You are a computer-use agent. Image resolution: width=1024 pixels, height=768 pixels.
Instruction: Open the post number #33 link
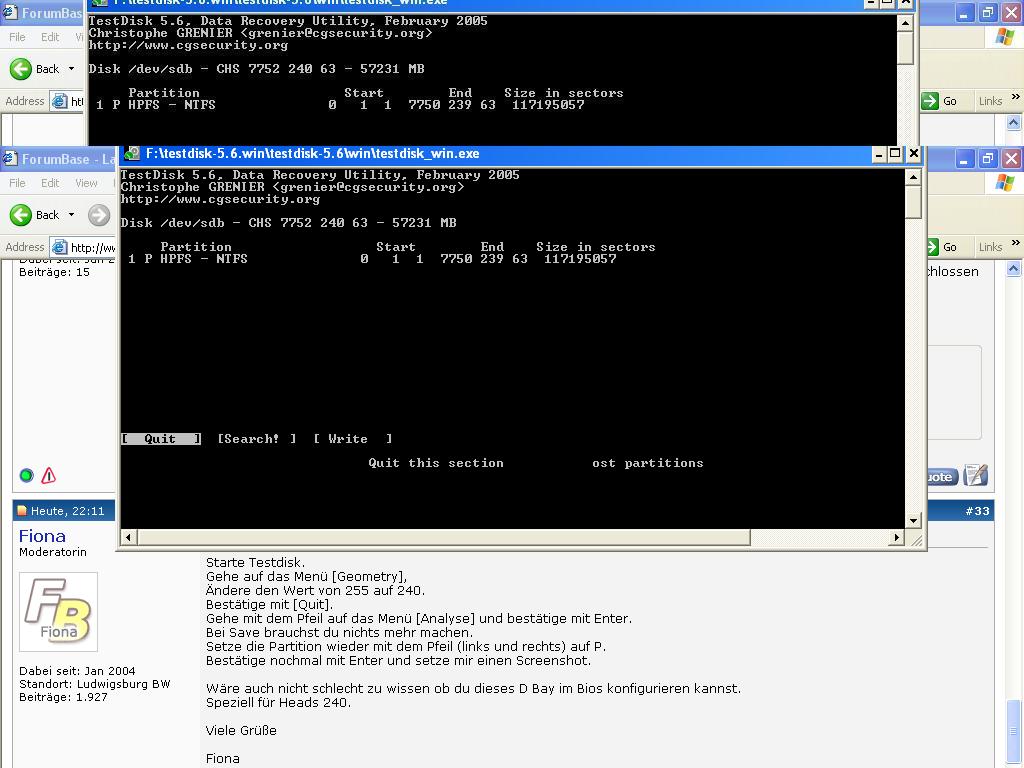[x=977, y=511]
